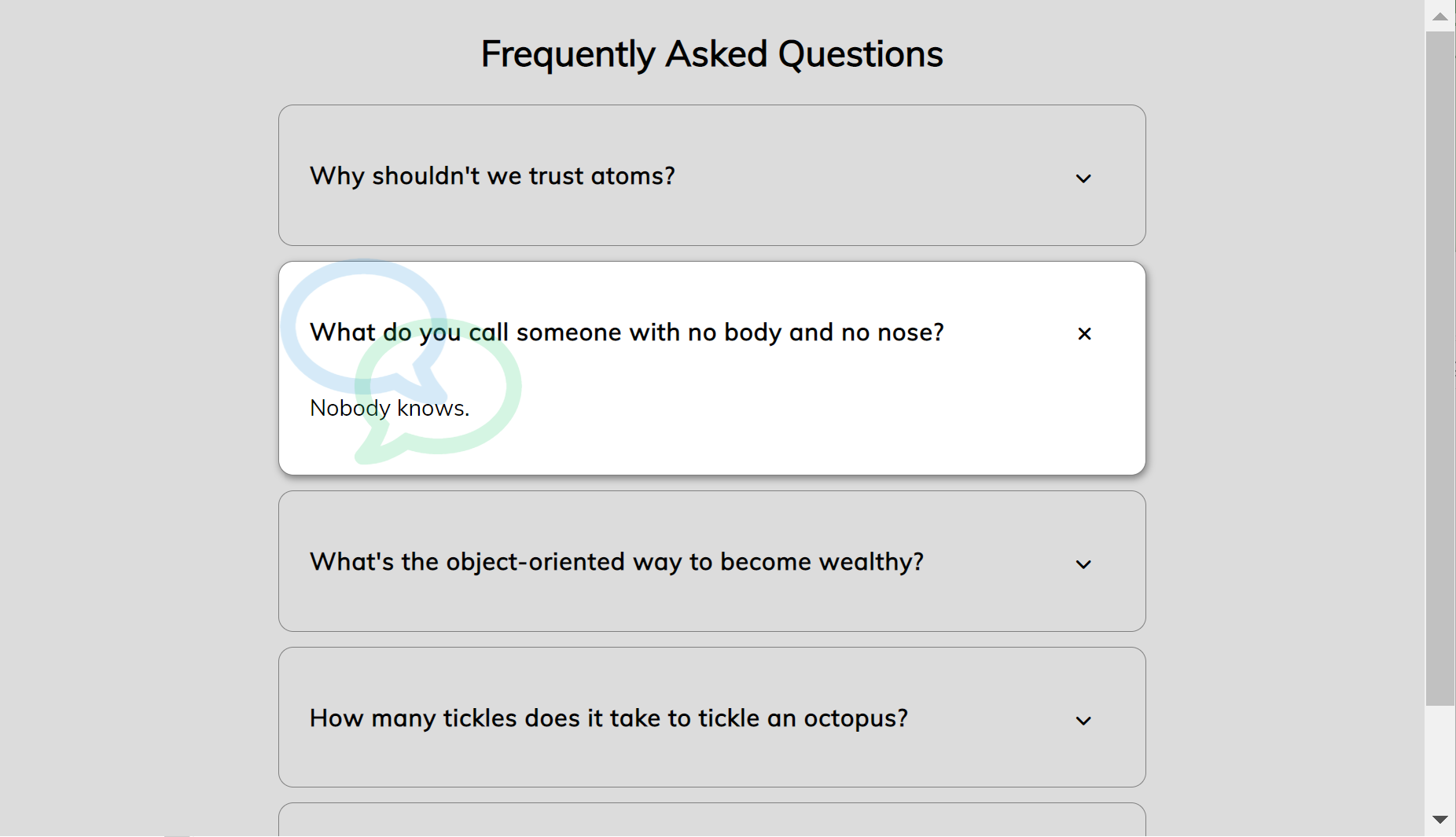
Task: Click the "Nobody knows." answer text
Action: 389,408
